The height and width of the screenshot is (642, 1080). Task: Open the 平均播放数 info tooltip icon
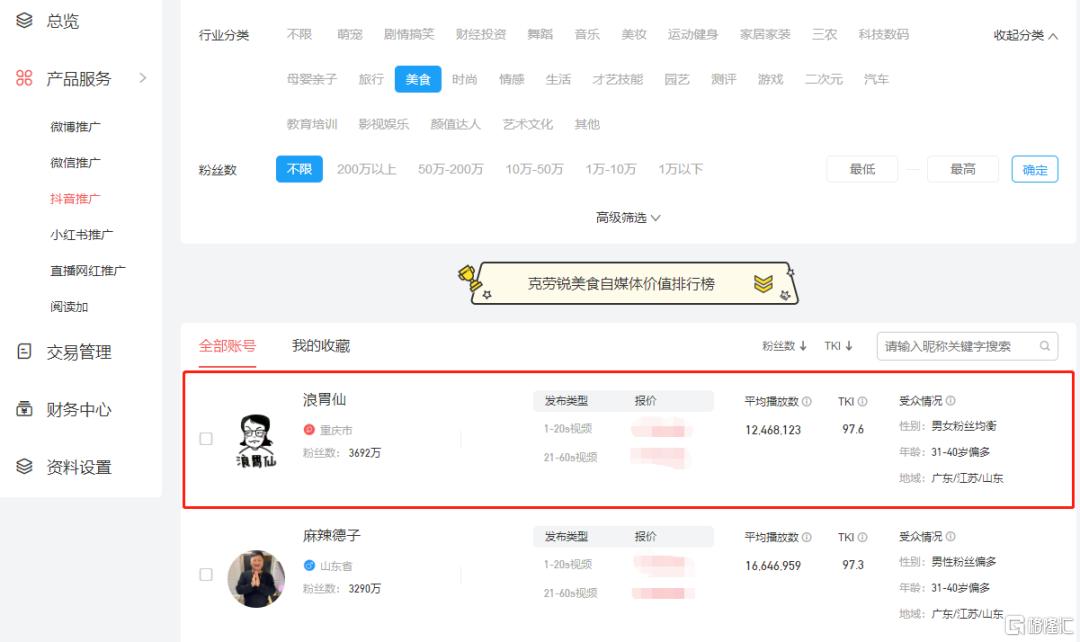[805, 399]
